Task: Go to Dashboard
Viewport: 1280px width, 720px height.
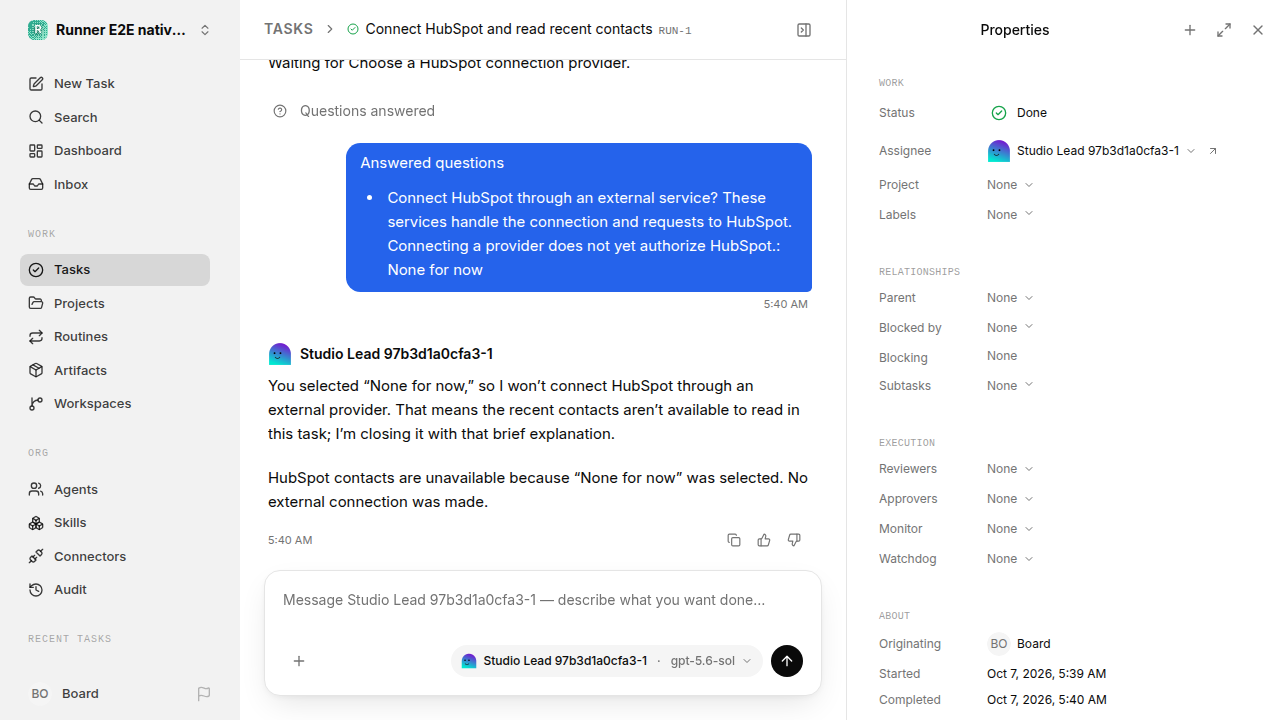Action: (115, 151)
